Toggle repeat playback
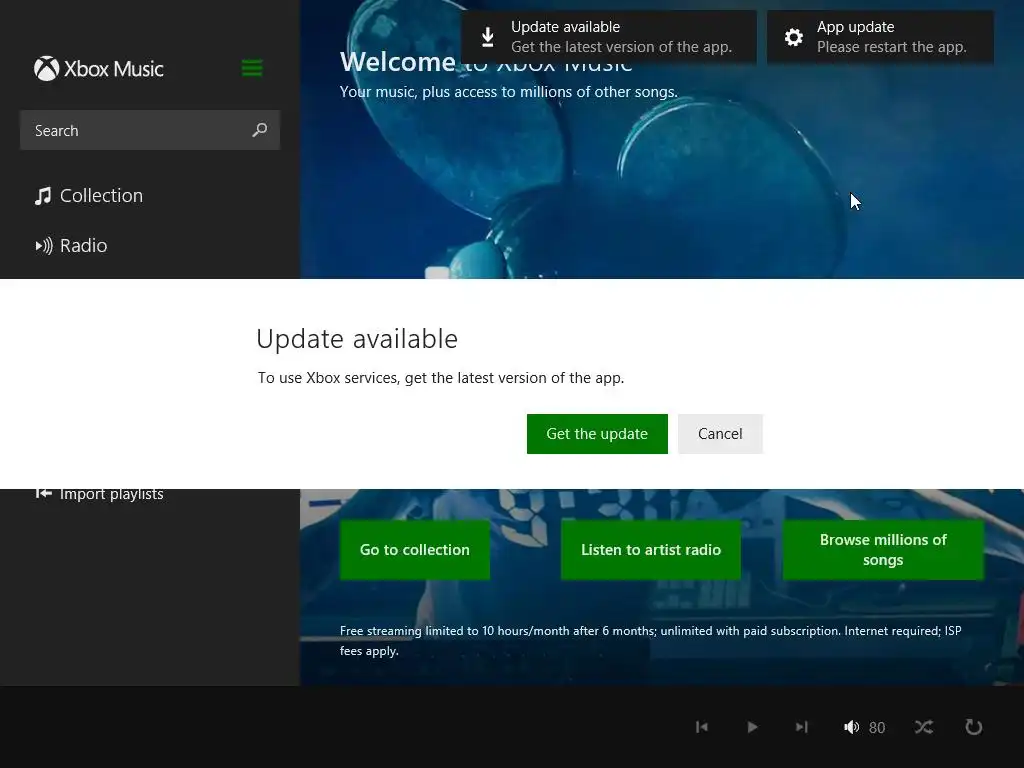 click(974, 727)
